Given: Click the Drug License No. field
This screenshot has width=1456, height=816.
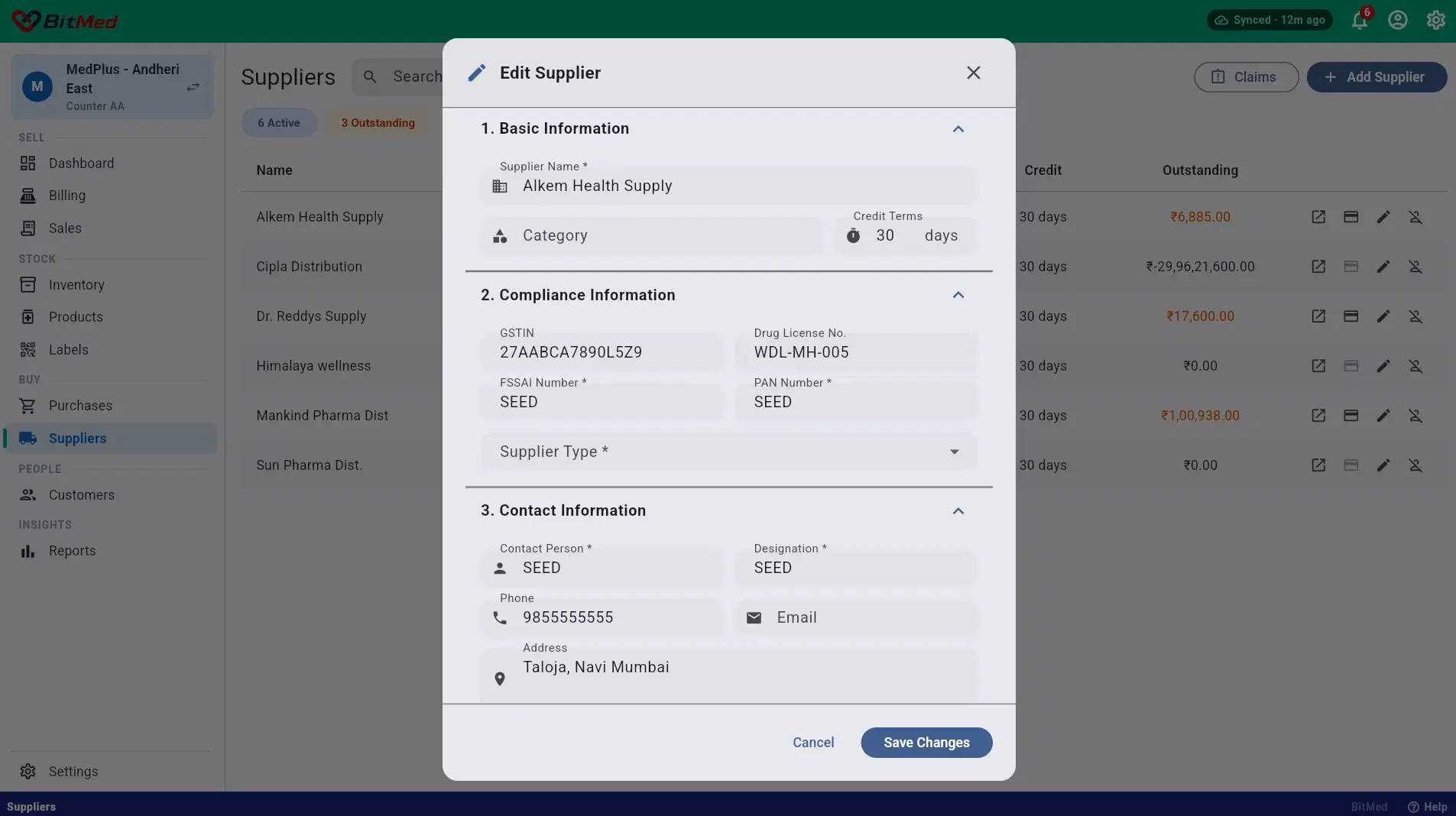Looking at the screenshot, I should (856, 352).
